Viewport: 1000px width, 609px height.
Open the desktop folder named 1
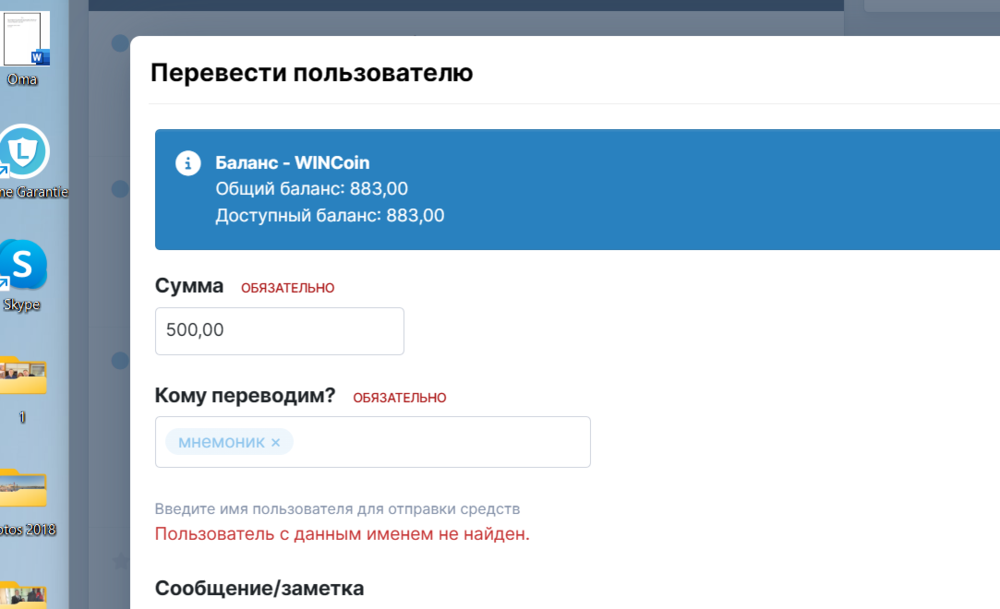[x=22, y=376]
